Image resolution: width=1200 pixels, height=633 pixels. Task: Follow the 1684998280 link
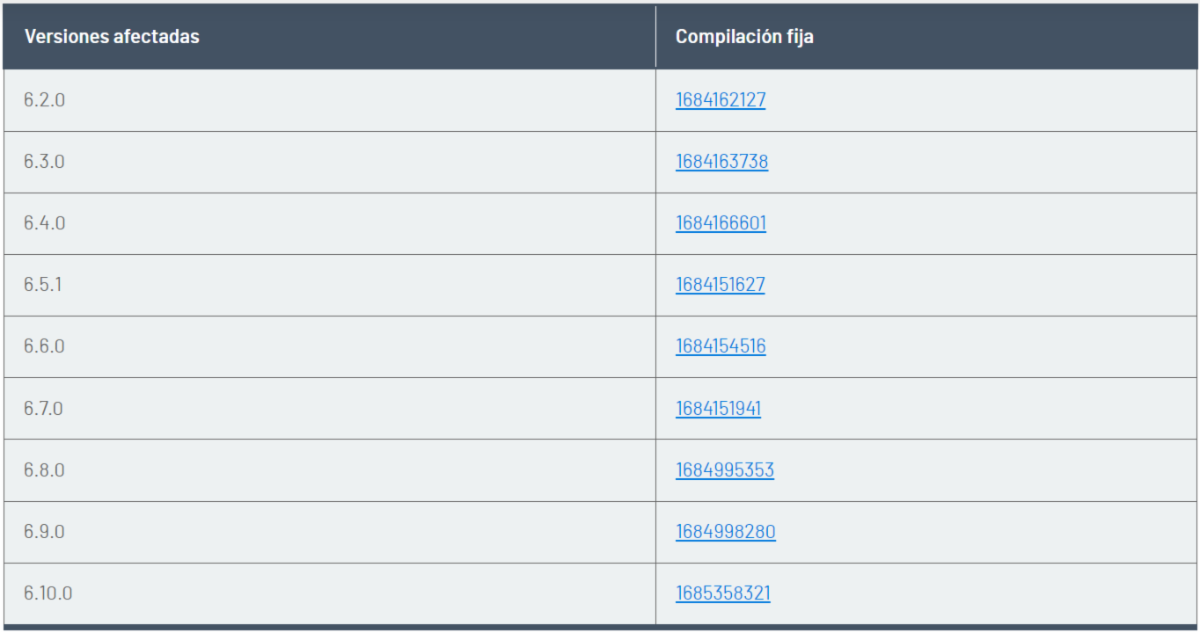point(725,532)
